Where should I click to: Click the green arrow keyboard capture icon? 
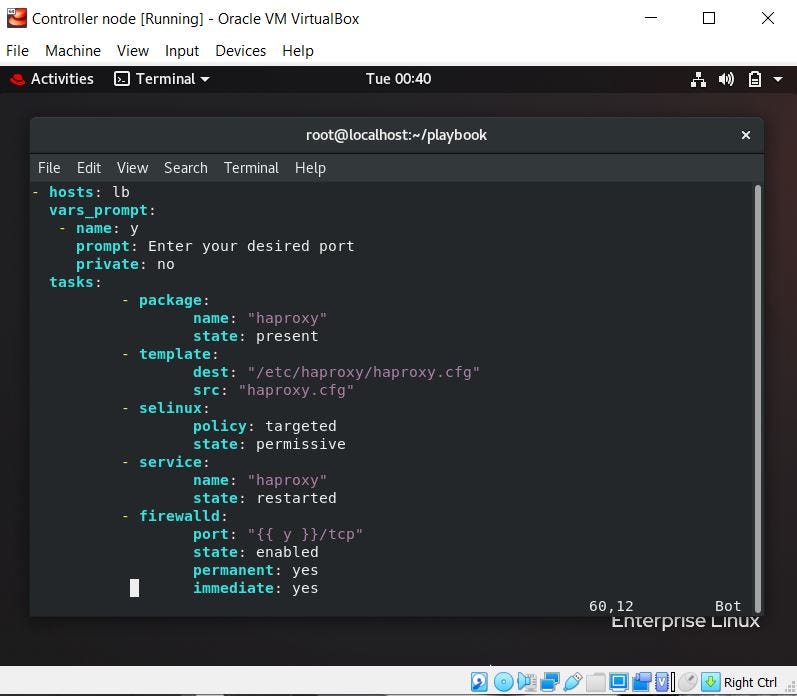tap(711, 682)
